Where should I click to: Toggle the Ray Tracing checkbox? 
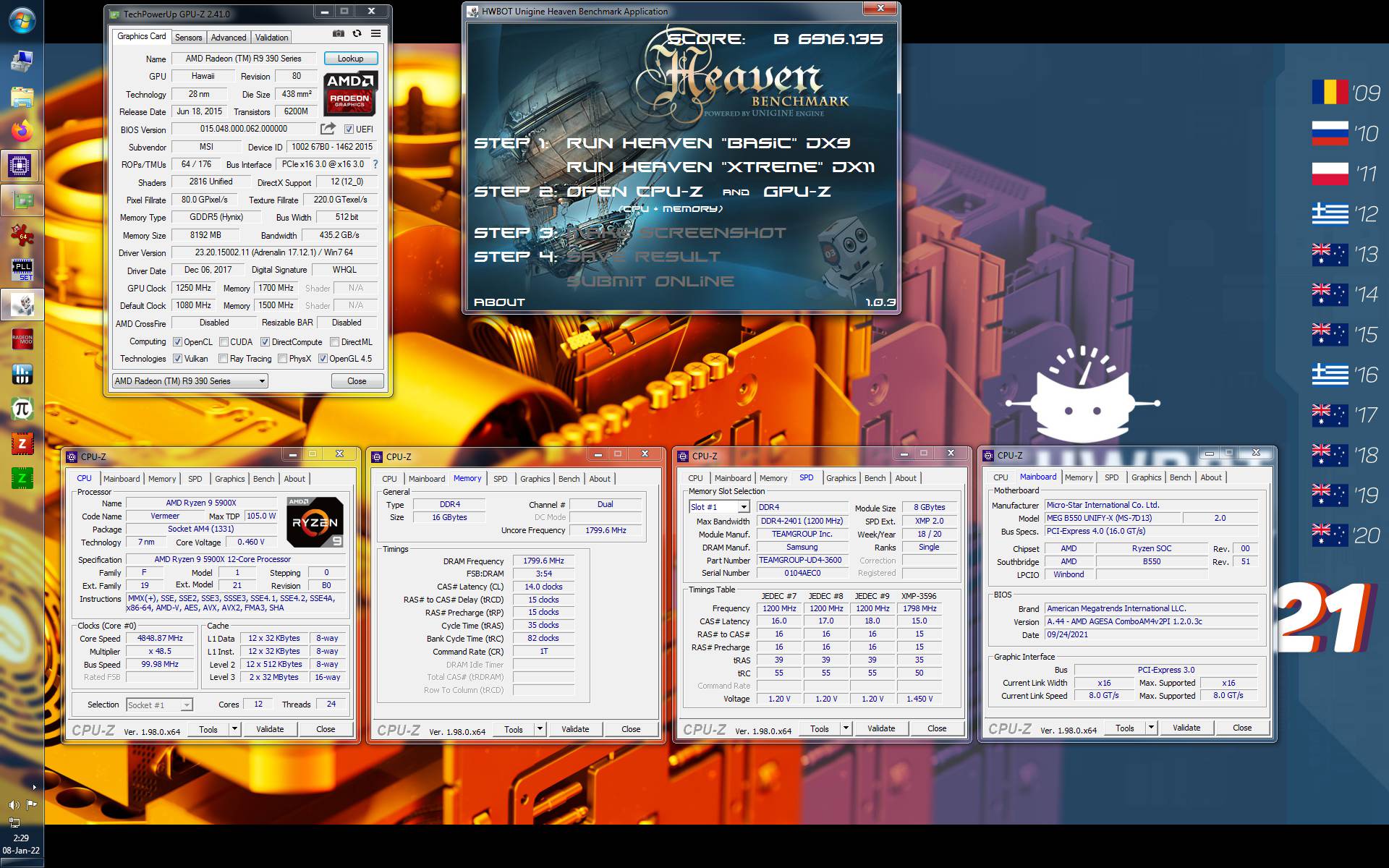click(x=224, y=359)
